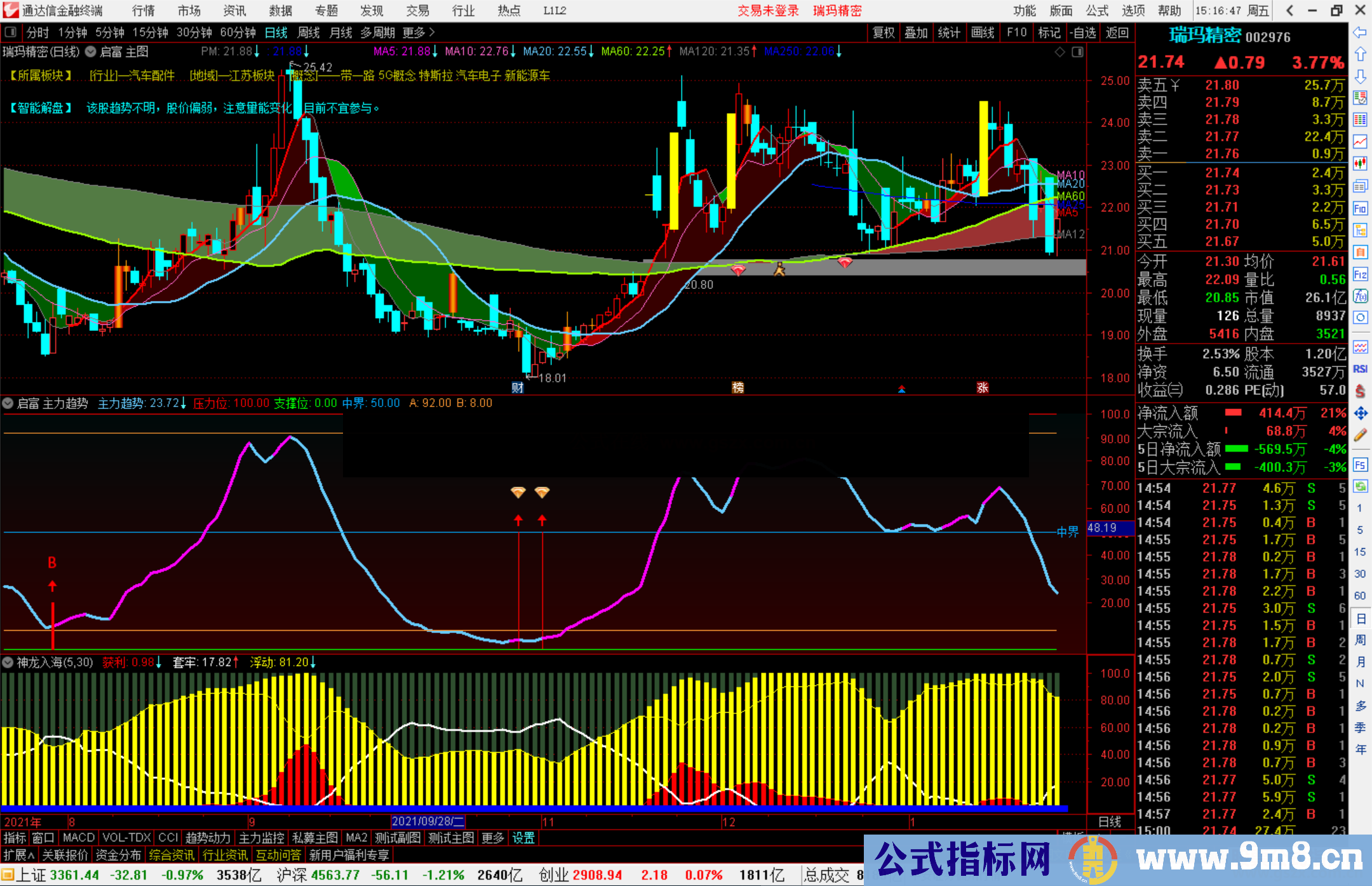Image resolution: width=1372 pixels, height=886 pixels.
Task: Click the 叠加 button
Action: [917, 32]
